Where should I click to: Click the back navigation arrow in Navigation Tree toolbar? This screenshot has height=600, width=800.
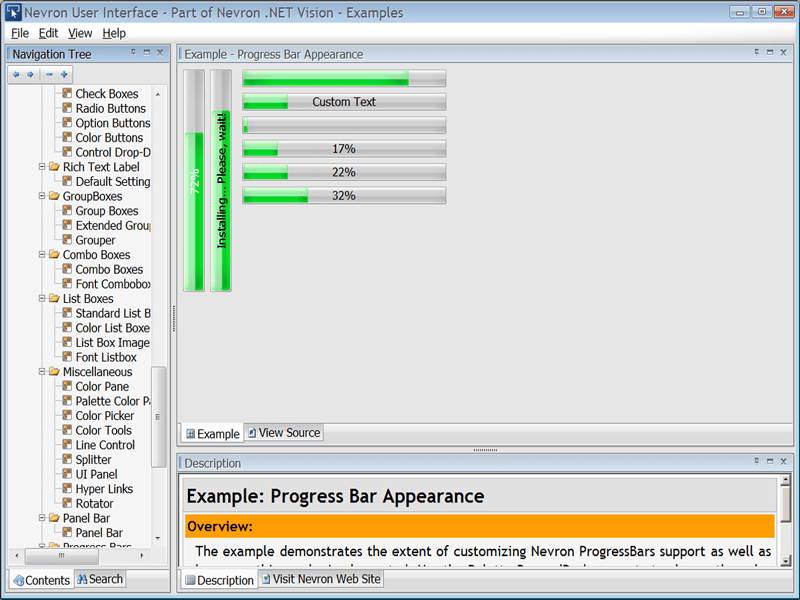coord(16,74)
